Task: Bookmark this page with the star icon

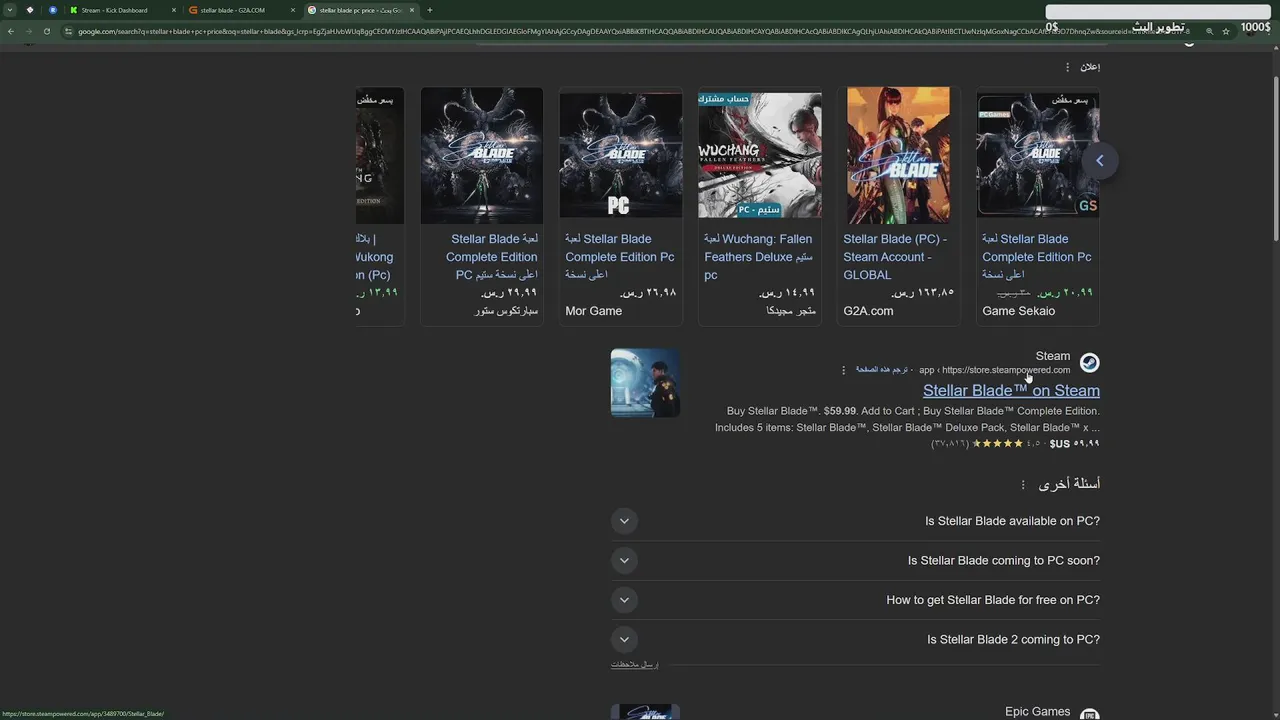Action: click(x=1226, y=31)
